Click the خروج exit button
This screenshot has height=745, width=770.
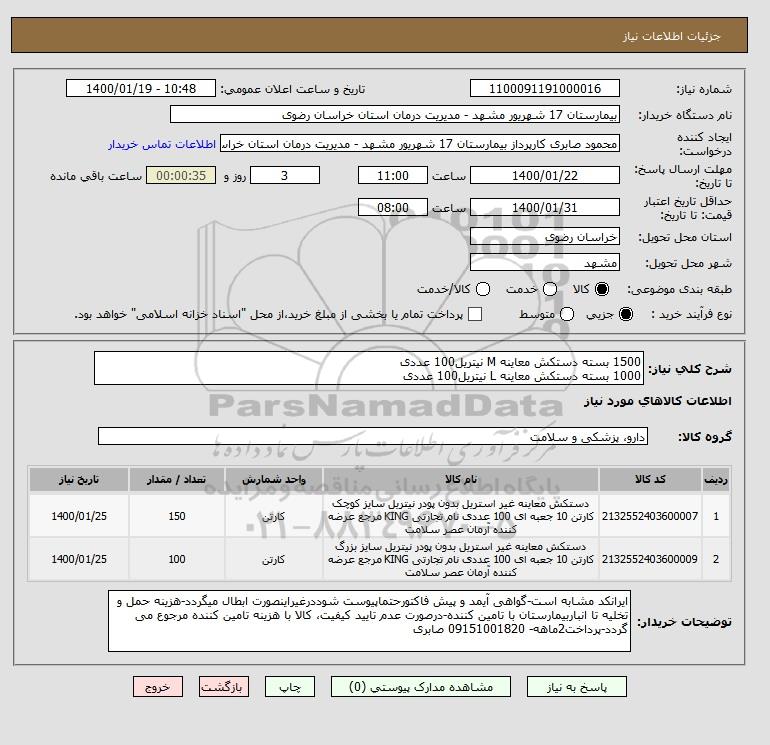tap(158, 687)
